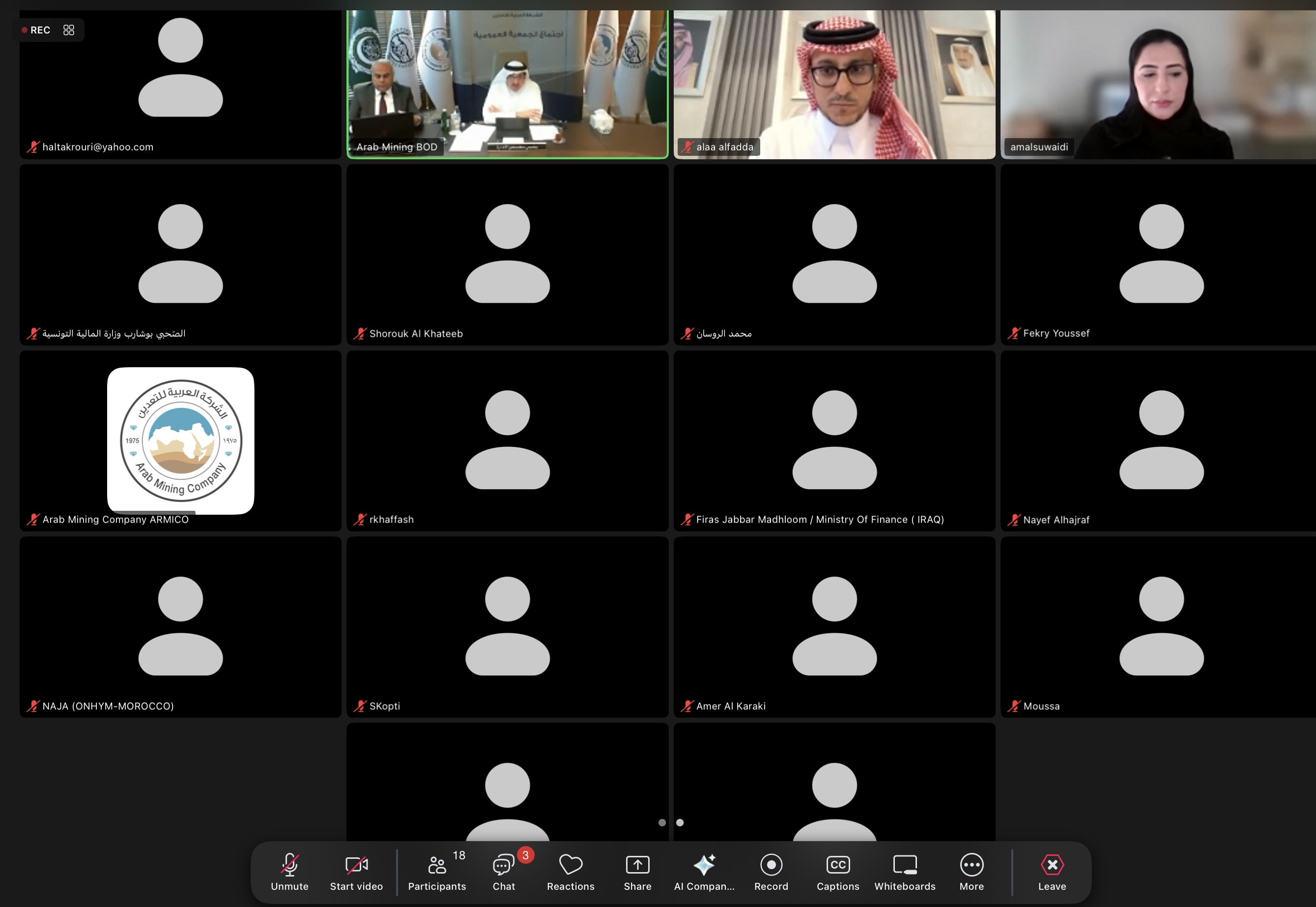Select the Arab Mining BOD video tile
The height and width of the screenshot is (907, 1316).
pyautogui.click(x=507, y=84)
